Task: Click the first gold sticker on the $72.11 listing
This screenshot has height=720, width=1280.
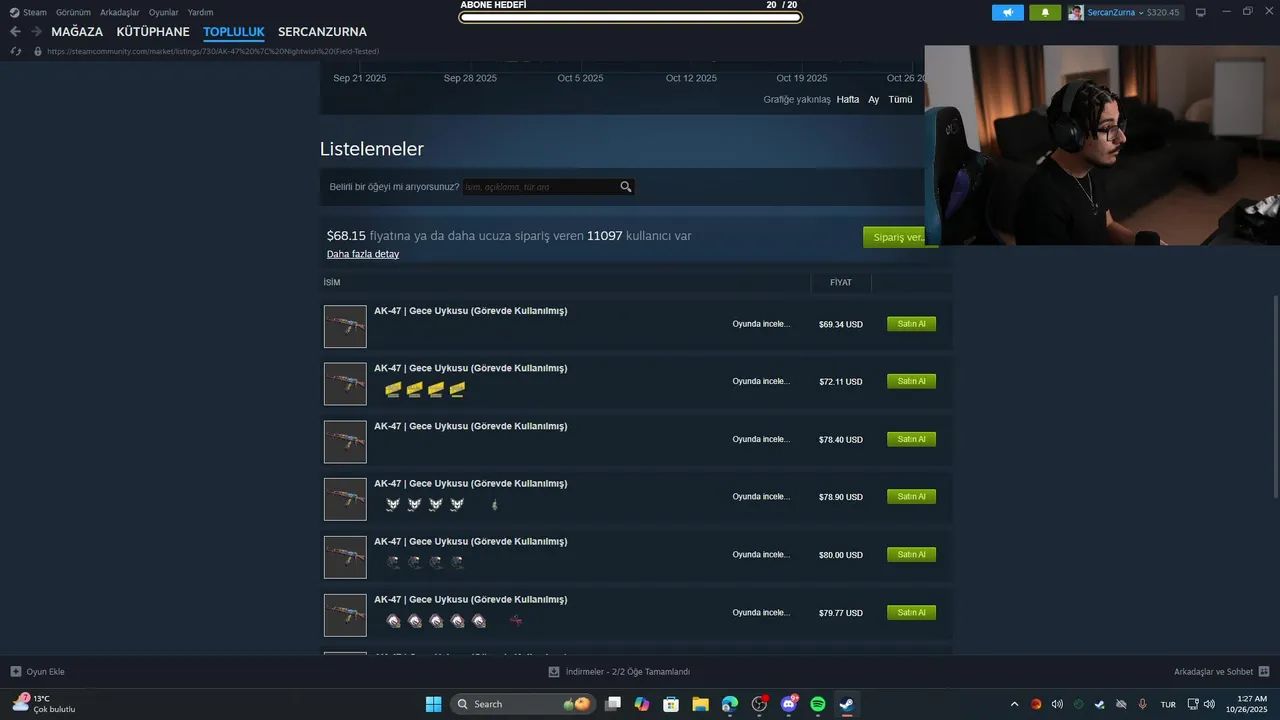Action: (393, 389)
